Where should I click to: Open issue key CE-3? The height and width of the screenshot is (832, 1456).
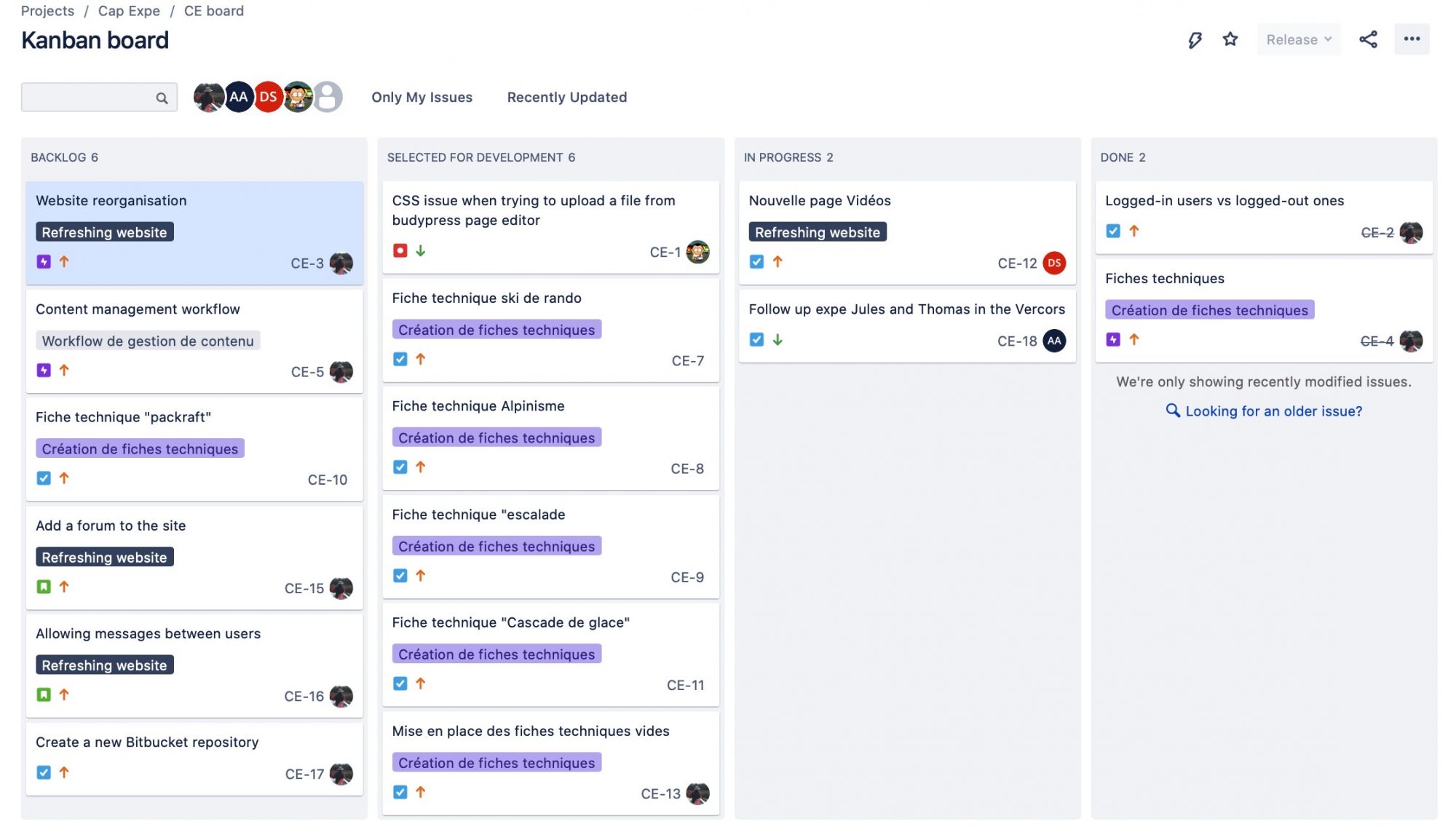coord(307,263)
